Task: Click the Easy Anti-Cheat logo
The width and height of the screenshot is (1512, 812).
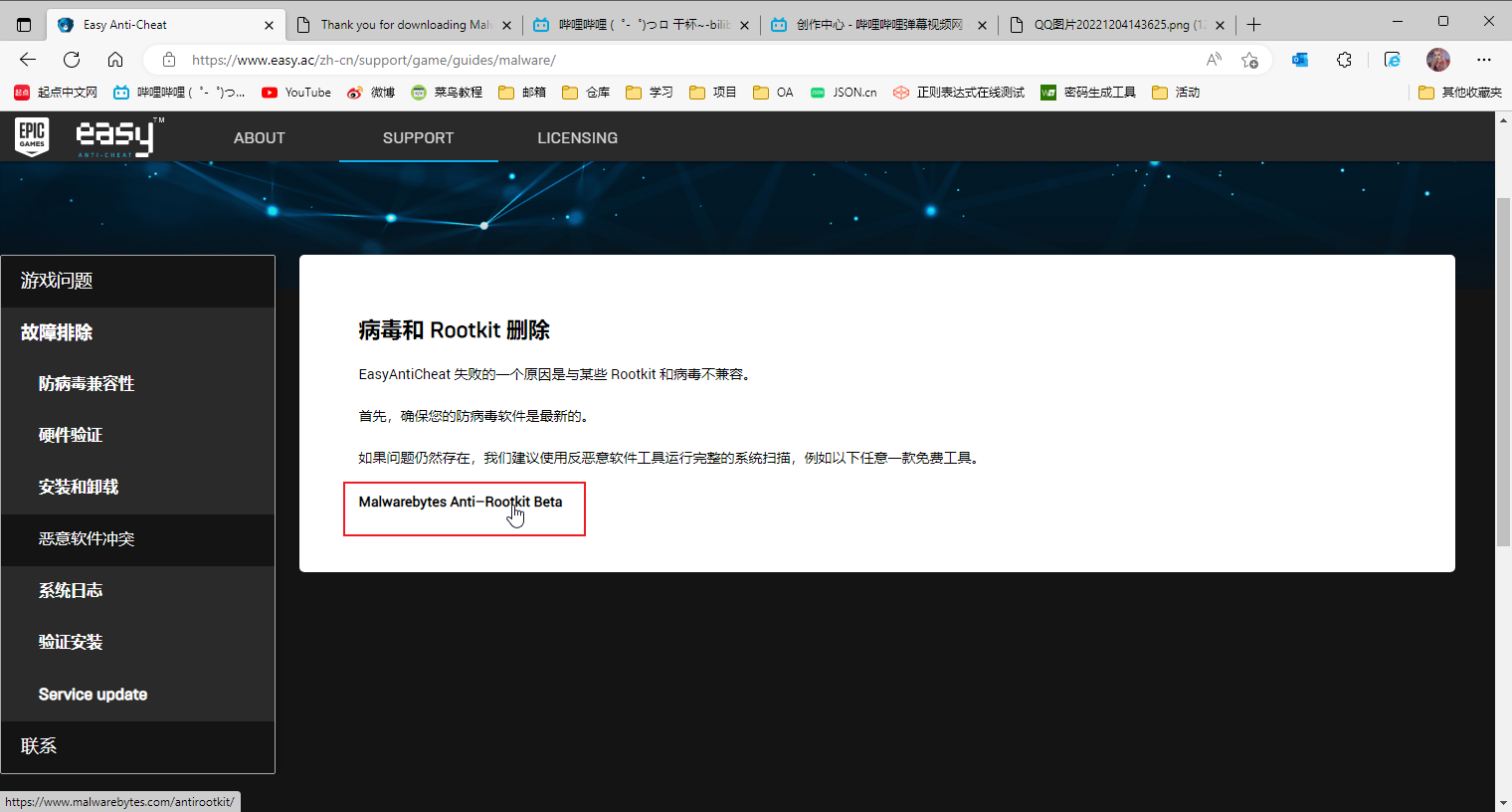Action: tap(119, 137)
